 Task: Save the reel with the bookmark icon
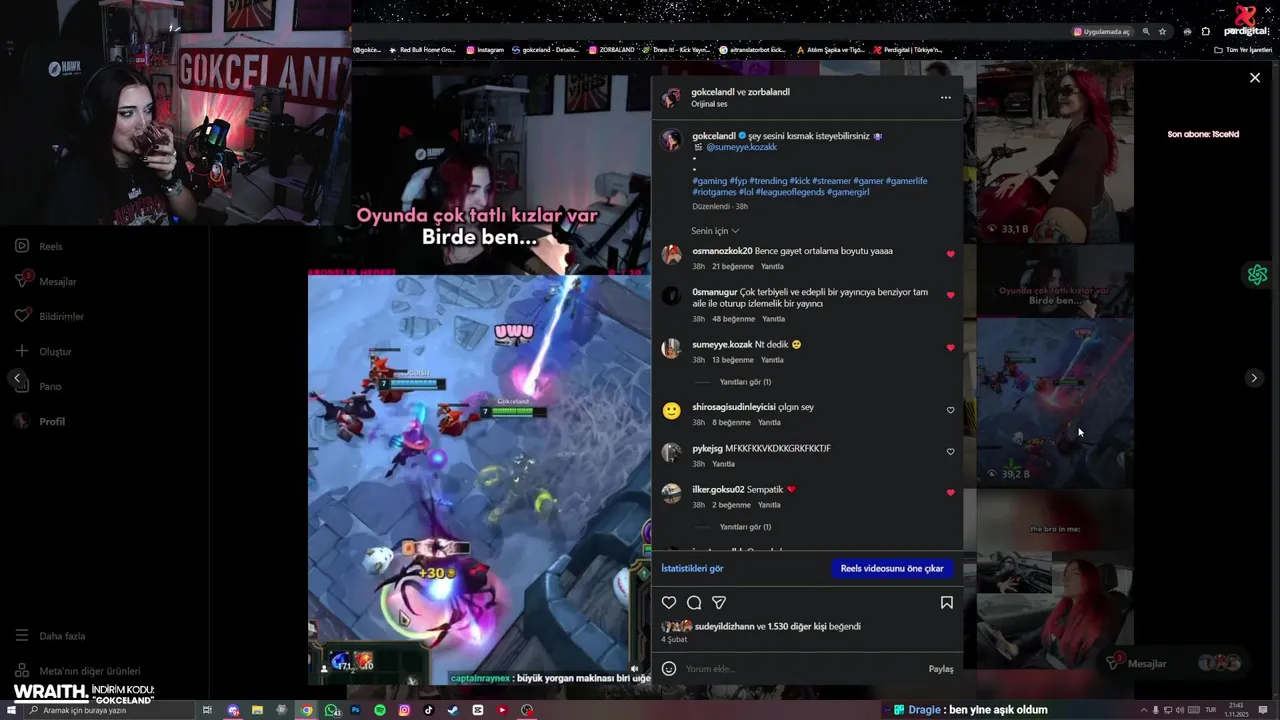946,602
